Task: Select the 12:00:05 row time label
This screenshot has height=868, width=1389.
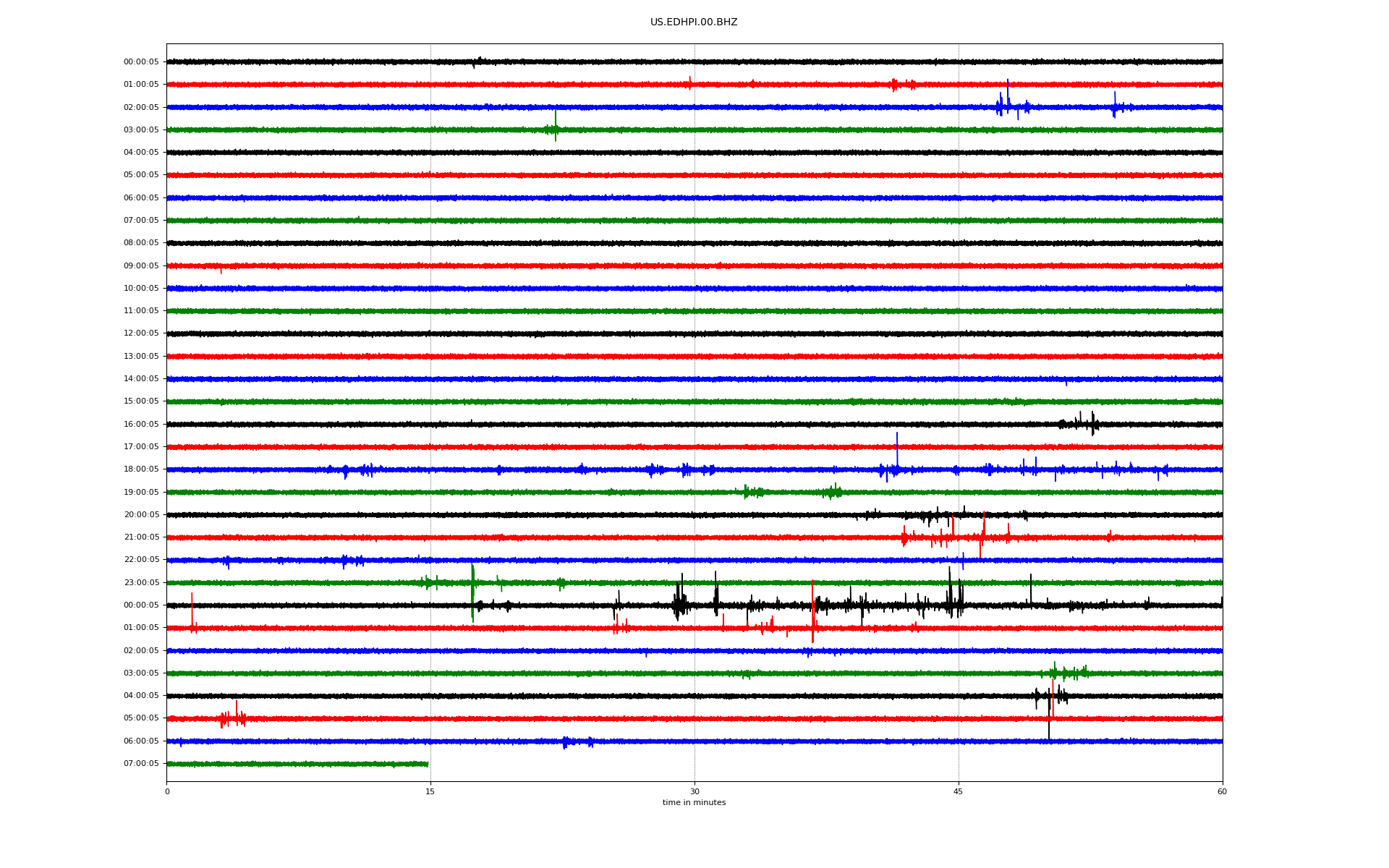Action: click(141, 333)
